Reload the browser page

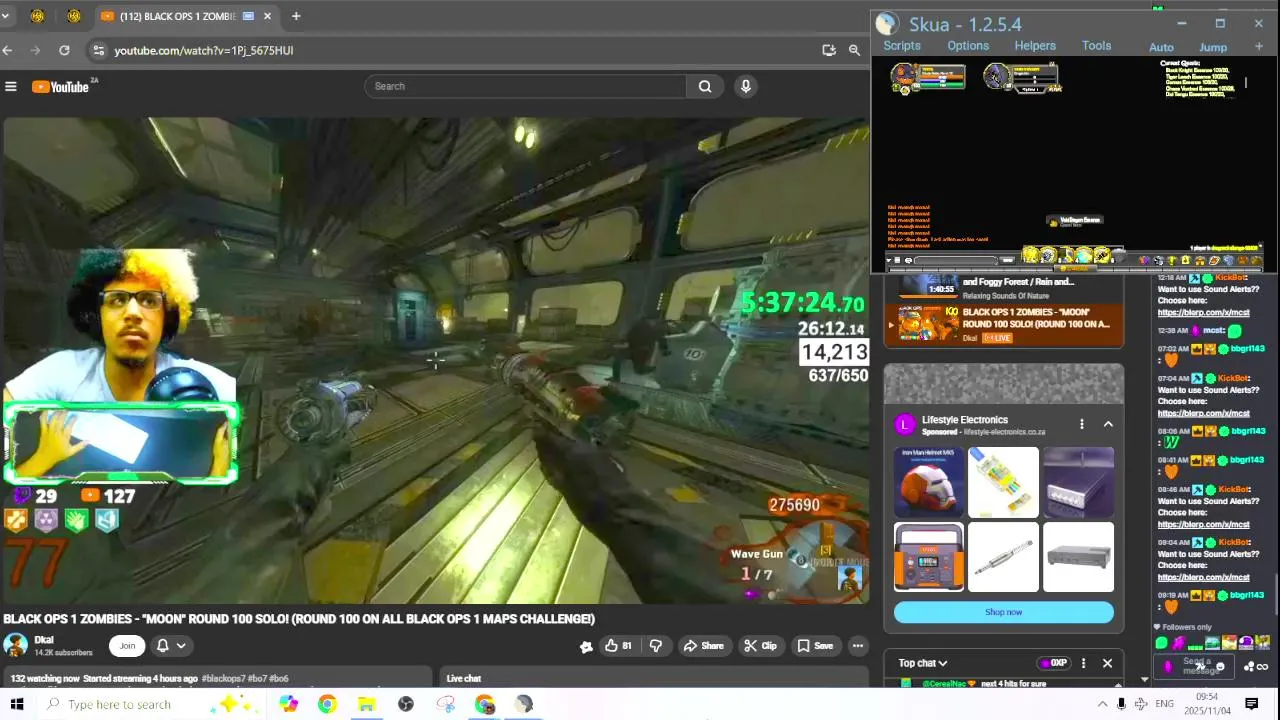pyautogui.click(x=64, y=50)
